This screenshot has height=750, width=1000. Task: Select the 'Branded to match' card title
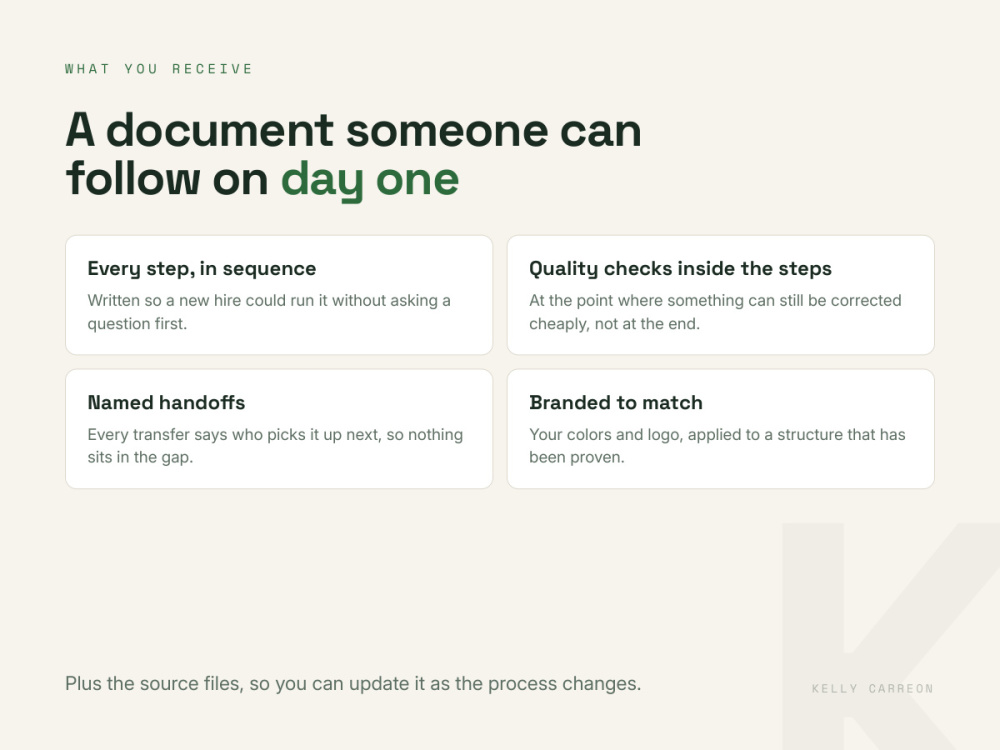pos(615,402)
